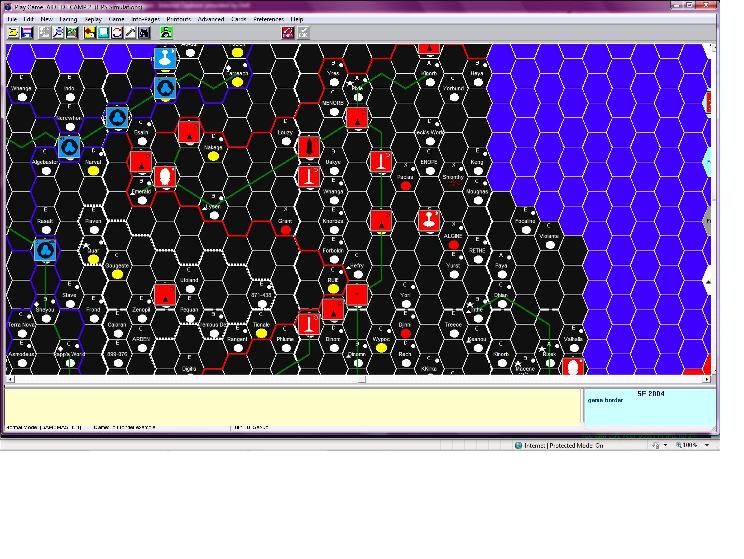
Task: Open the Cards menu
Action: [239, 19]
